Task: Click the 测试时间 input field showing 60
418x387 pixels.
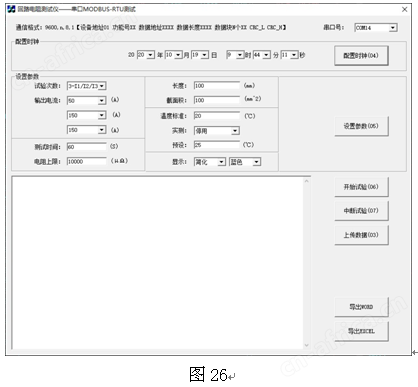Action: 87,147
